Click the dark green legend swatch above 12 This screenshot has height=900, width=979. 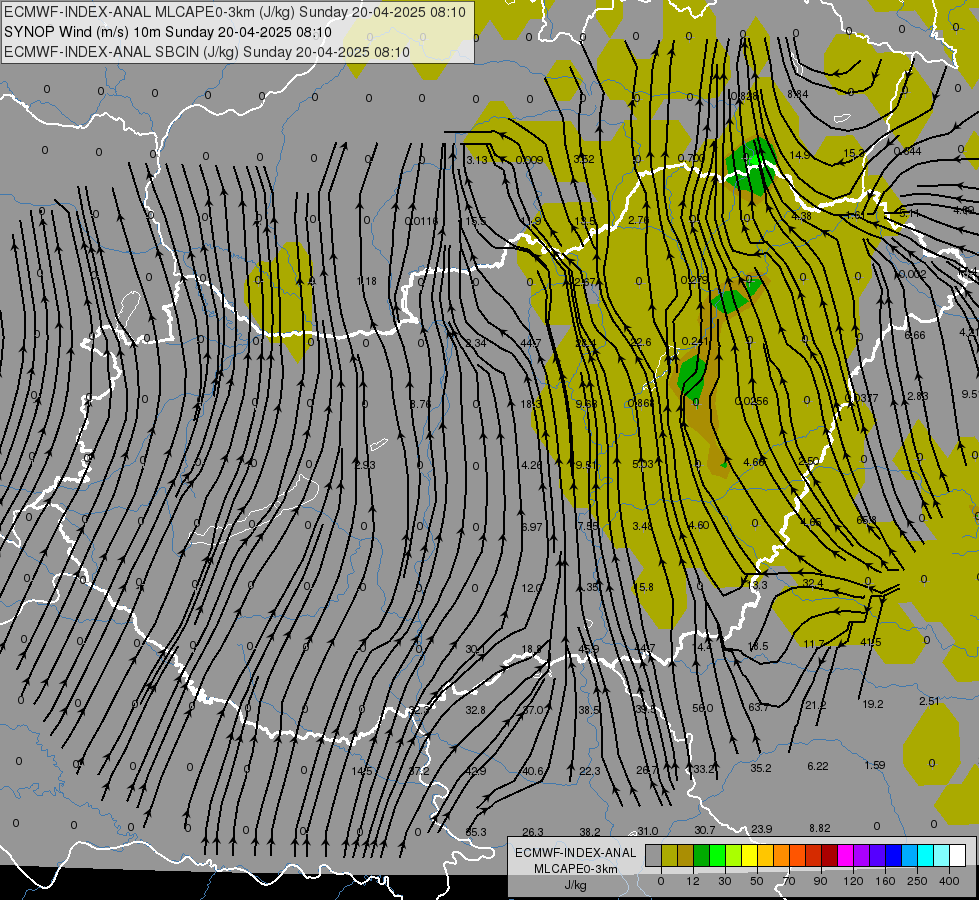(702, 856)
